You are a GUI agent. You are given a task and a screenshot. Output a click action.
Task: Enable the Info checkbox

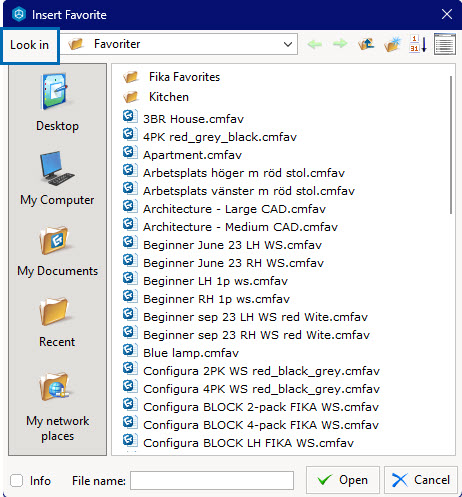[16, 481]
